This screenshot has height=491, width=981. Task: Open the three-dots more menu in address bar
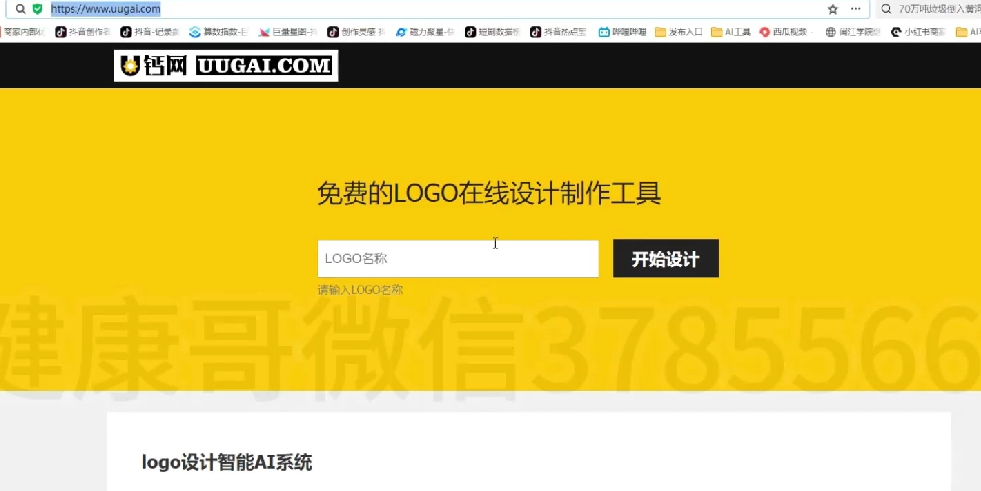(x=855, y=9)
